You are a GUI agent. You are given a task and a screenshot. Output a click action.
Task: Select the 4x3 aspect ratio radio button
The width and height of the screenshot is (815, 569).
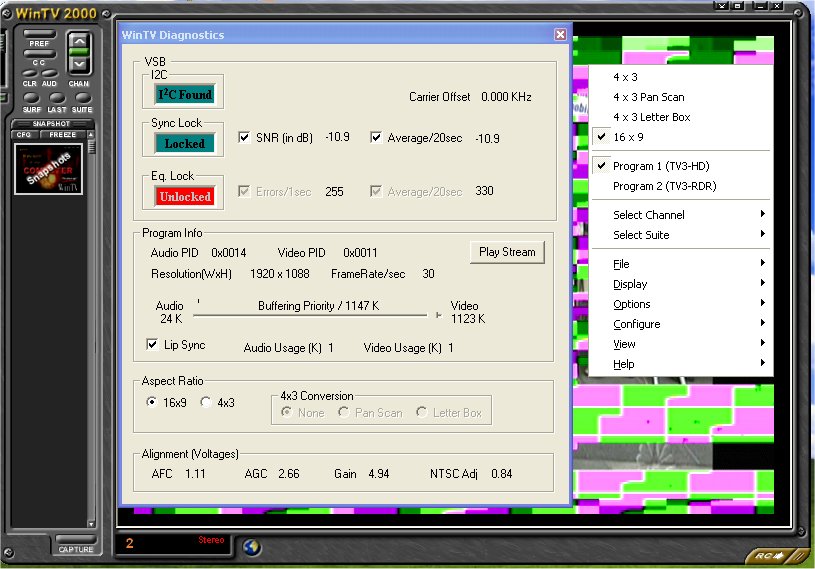(206, 403)
